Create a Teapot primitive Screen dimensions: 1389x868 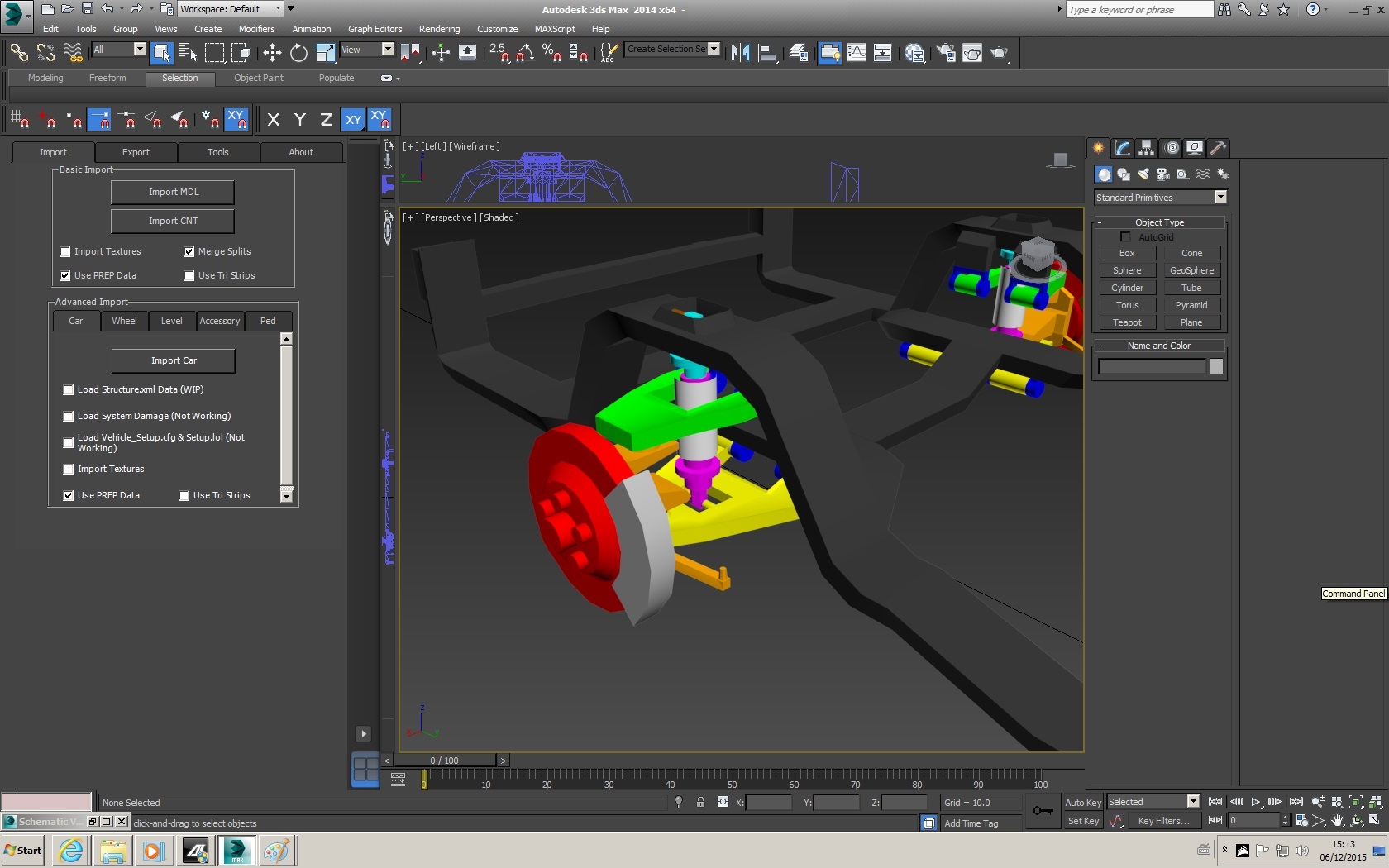1126,322
